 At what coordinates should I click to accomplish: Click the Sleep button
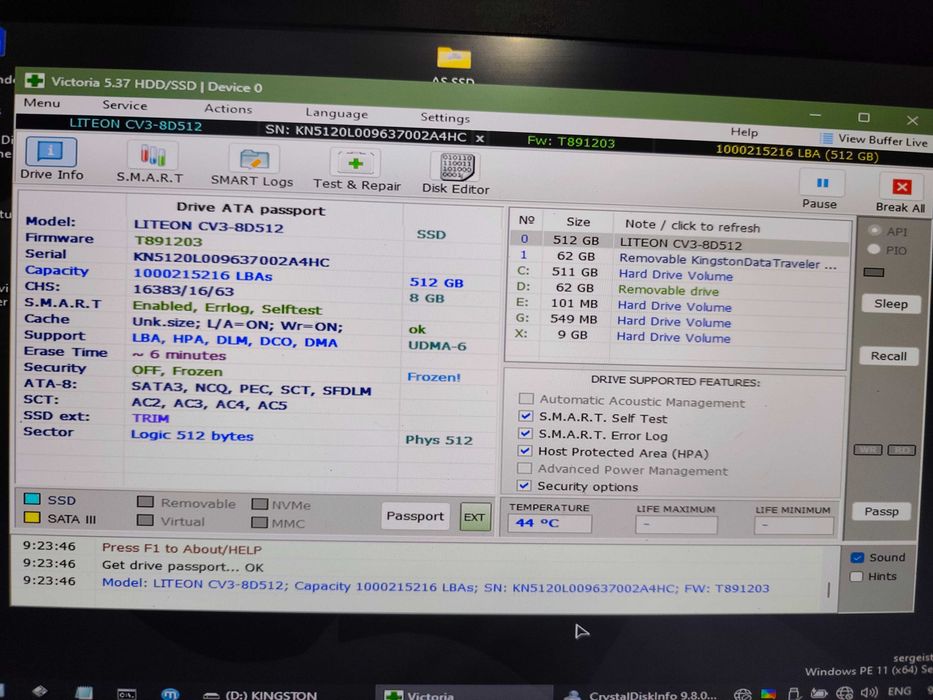(890, 304)
